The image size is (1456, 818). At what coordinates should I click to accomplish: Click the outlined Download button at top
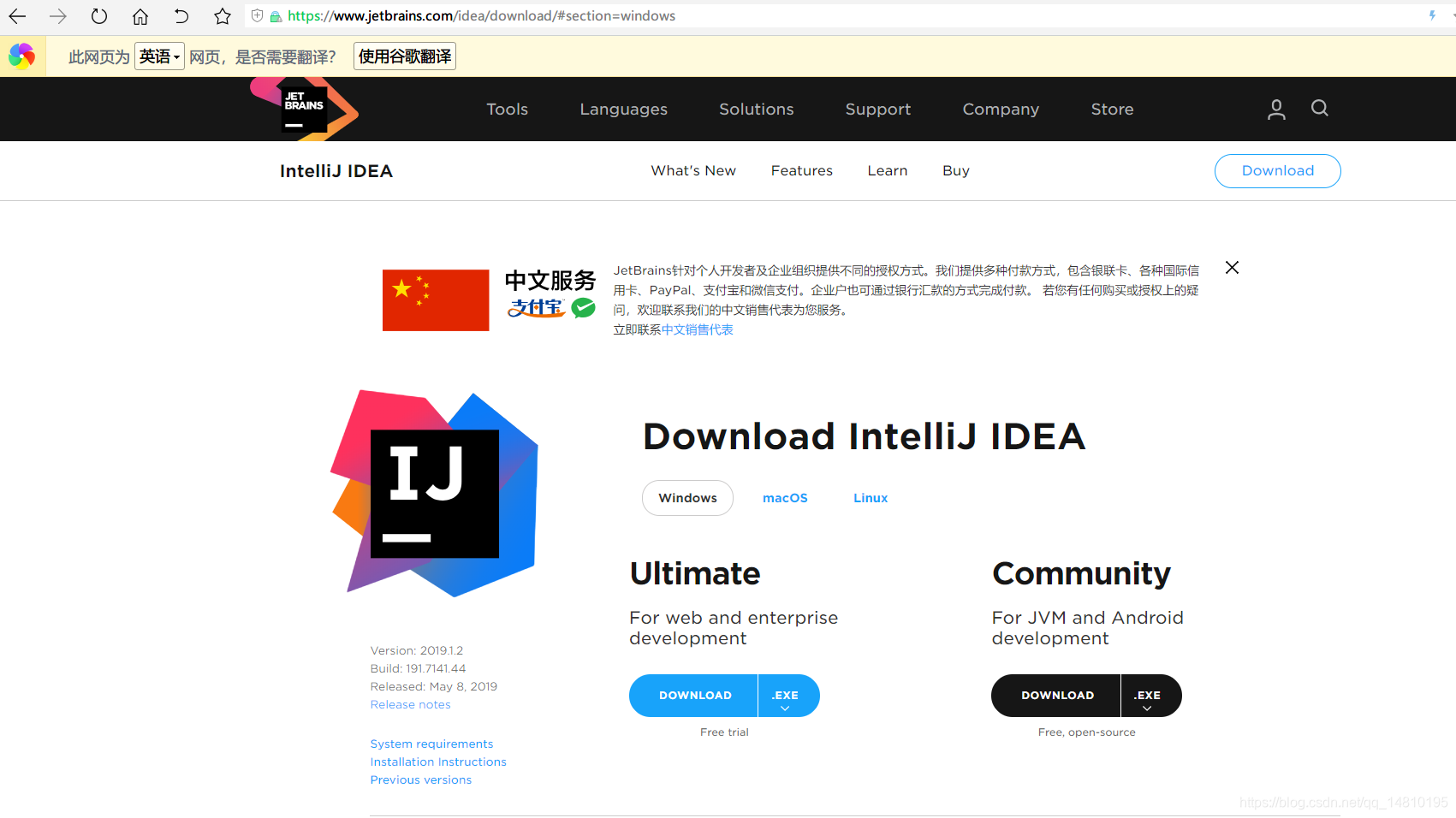[x=1278, y=171]
